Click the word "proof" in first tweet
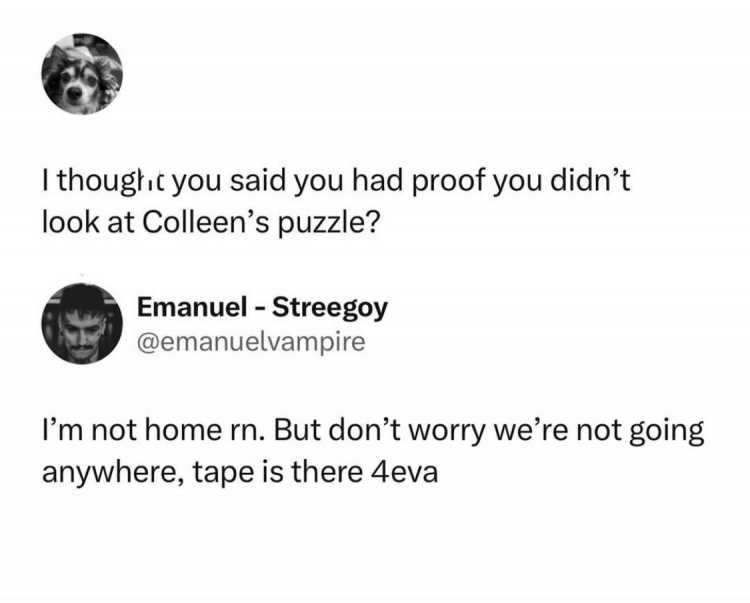This screenshot has width=750, height=603. click(x=448, y=182)
